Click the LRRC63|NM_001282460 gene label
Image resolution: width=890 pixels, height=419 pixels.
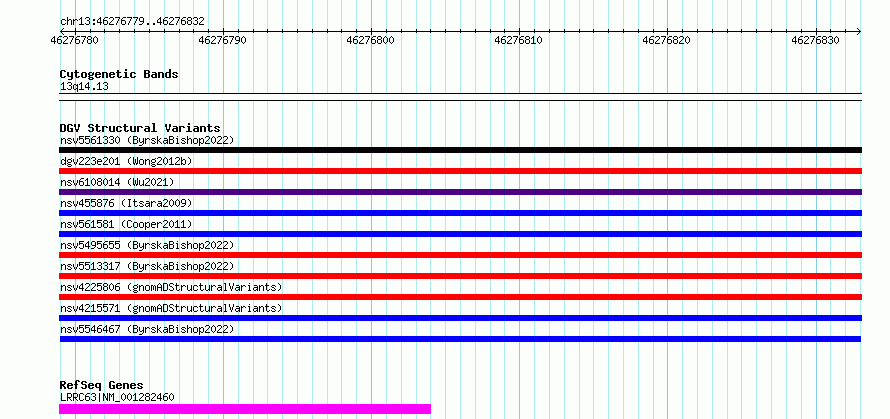tap(117, 397)
